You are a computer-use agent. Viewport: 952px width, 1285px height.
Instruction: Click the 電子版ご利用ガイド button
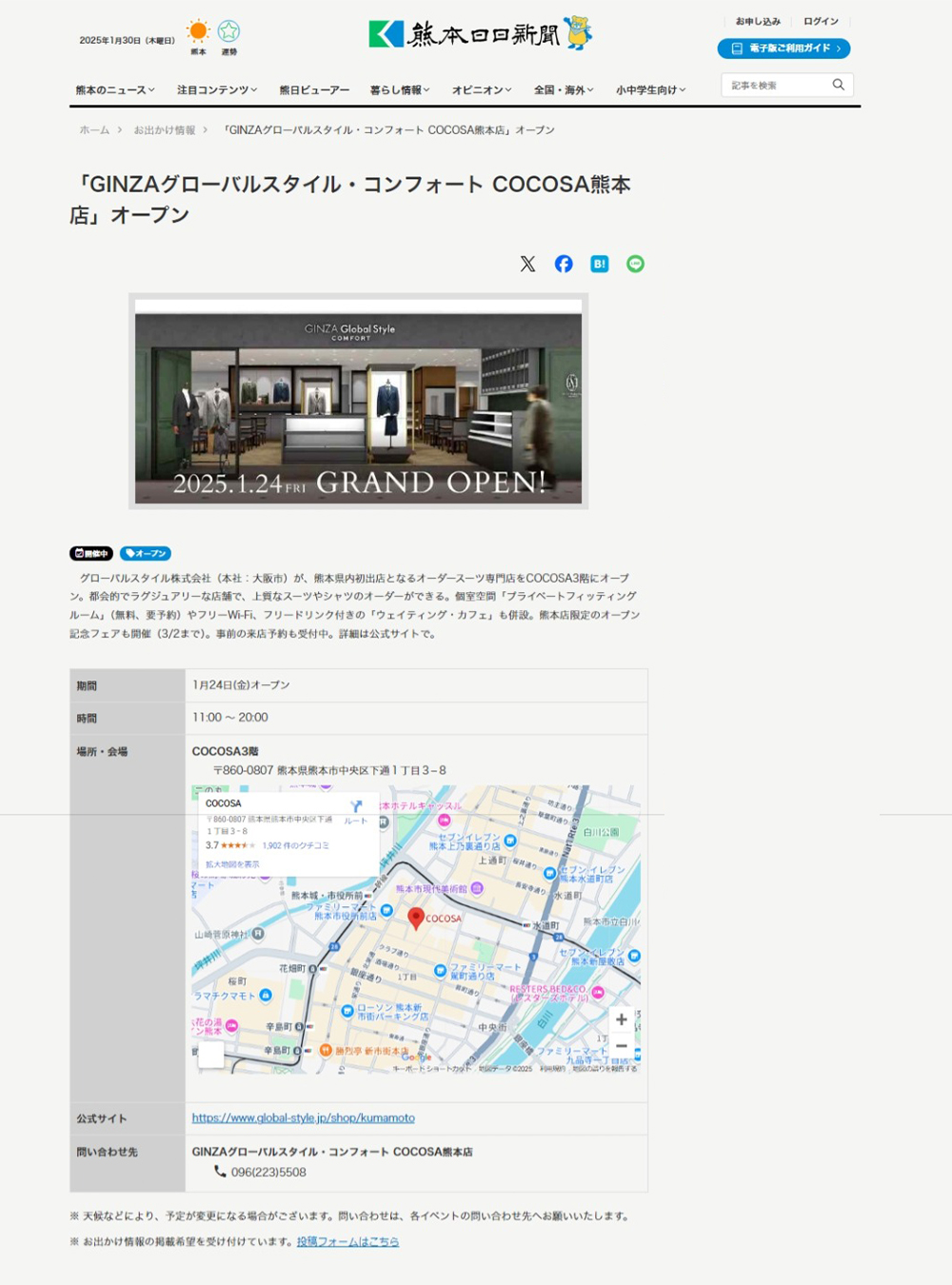coord(783,48)
